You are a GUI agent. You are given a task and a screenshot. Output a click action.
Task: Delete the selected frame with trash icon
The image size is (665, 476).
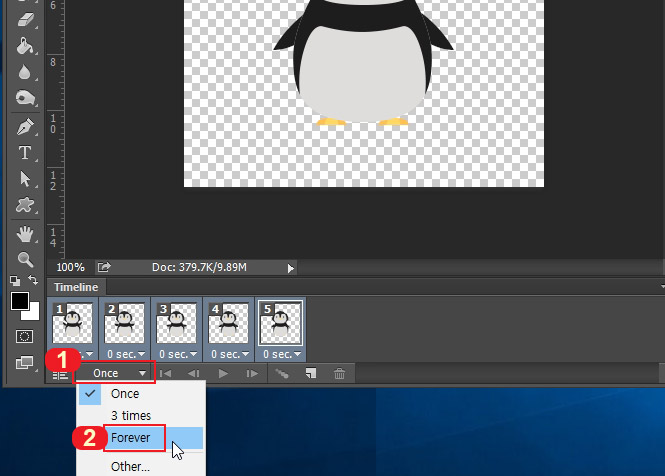coord(339,373)
